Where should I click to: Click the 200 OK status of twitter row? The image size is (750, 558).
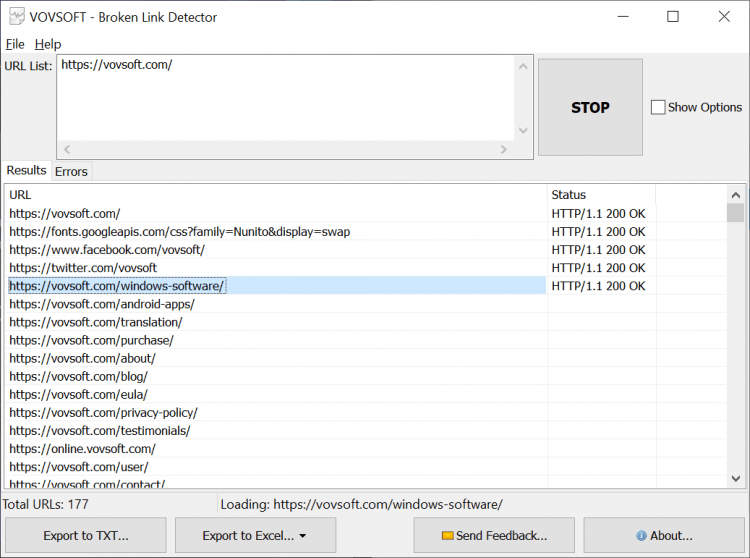[x=598, y=268]
